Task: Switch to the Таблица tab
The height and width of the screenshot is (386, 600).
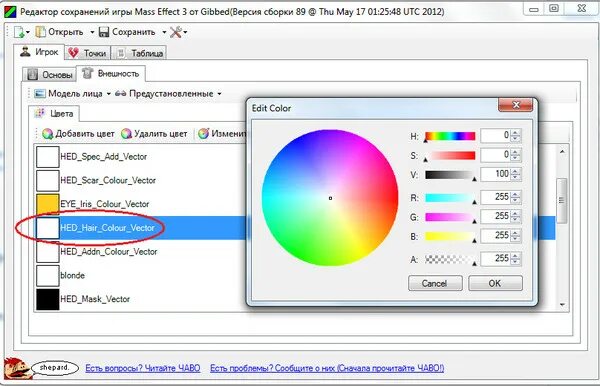Action: pyautogui.click(x=139, y=53)
